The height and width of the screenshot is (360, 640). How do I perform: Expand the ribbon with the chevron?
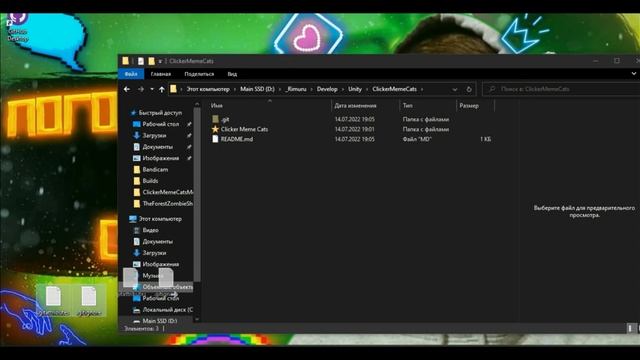(x=633, y=74)
